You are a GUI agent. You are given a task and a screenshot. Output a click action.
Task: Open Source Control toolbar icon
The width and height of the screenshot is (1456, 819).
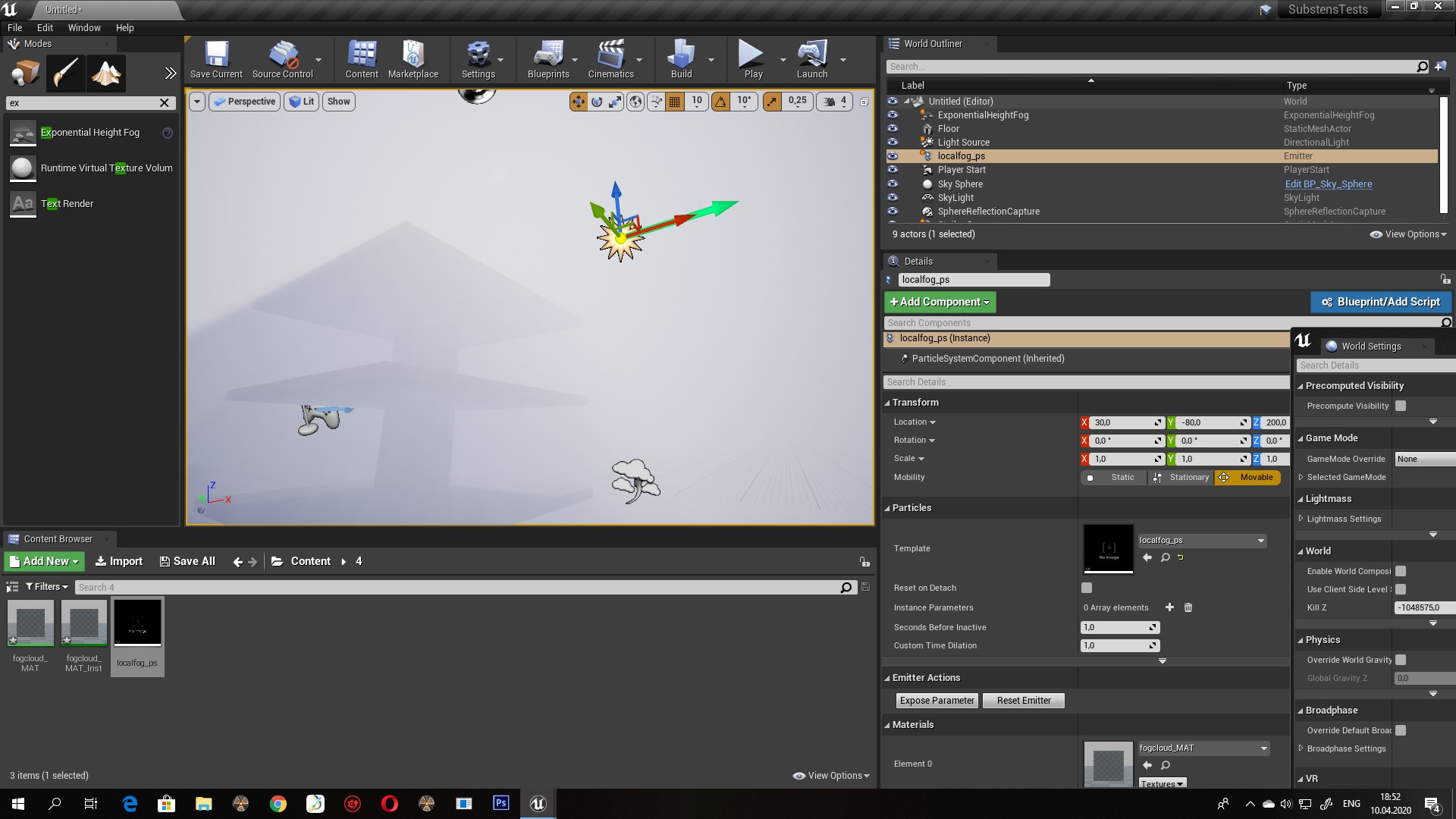[282, 59]
